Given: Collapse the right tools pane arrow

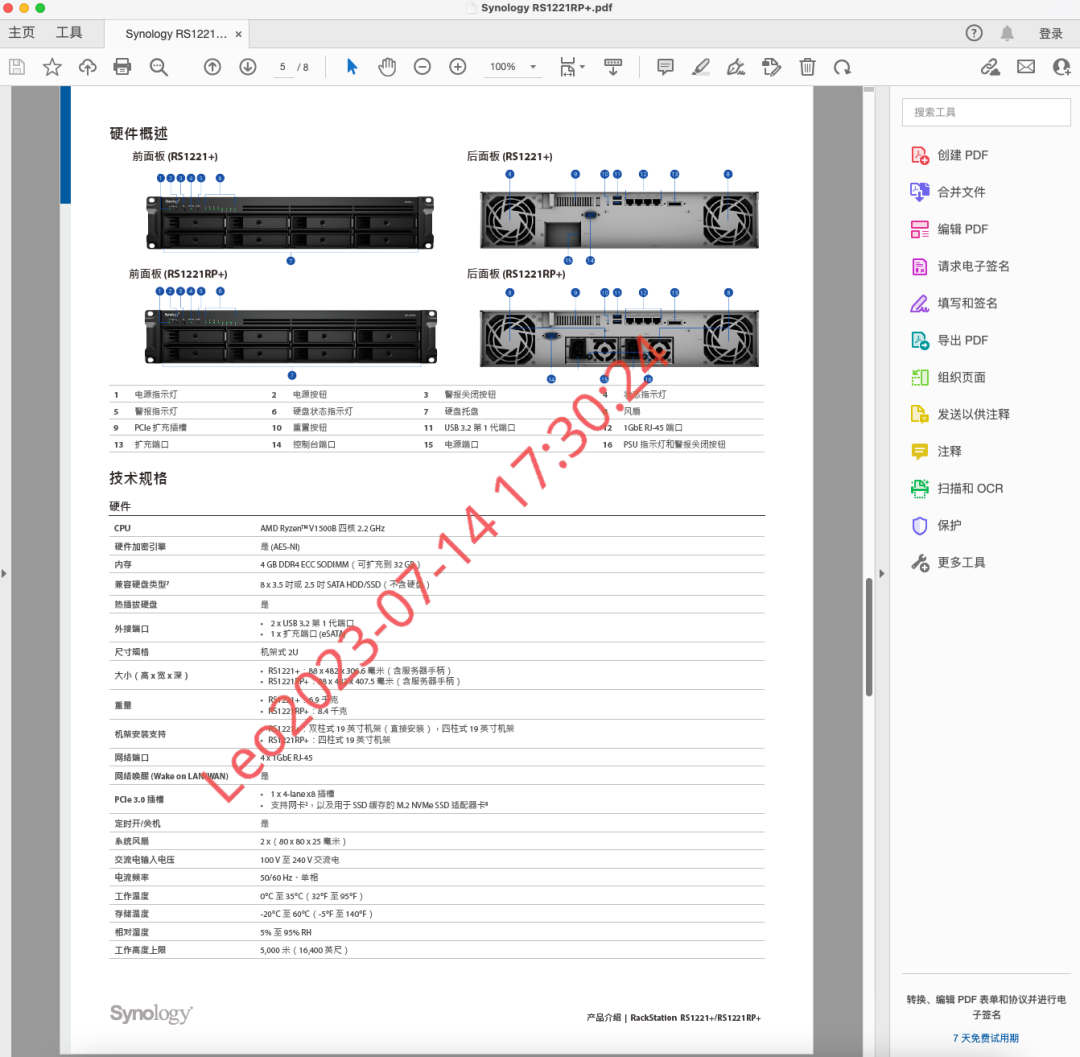Looking at the screenshot, I should [x=881, y=573].
